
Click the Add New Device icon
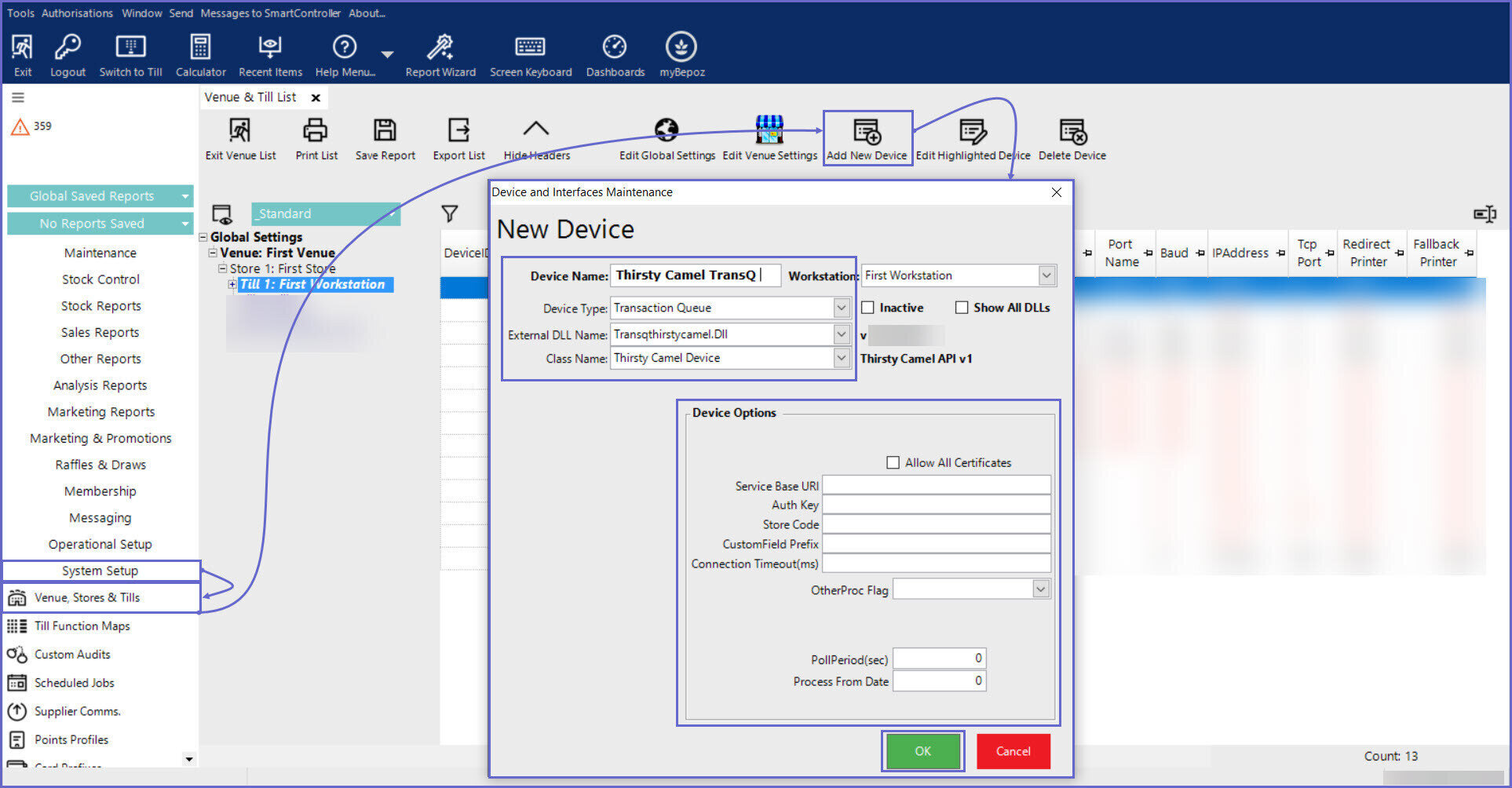867,132
